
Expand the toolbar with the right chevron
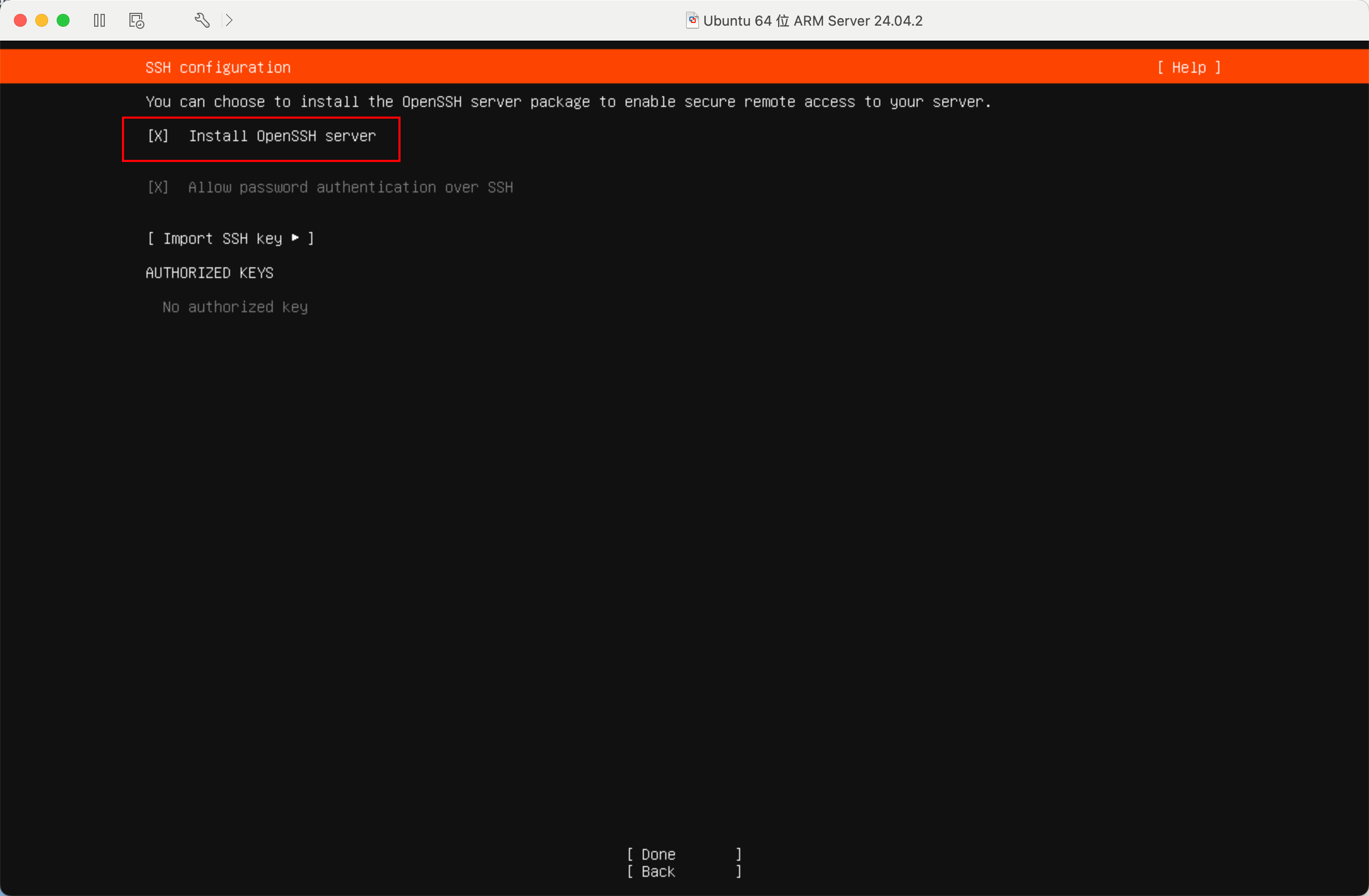(229, 20)
